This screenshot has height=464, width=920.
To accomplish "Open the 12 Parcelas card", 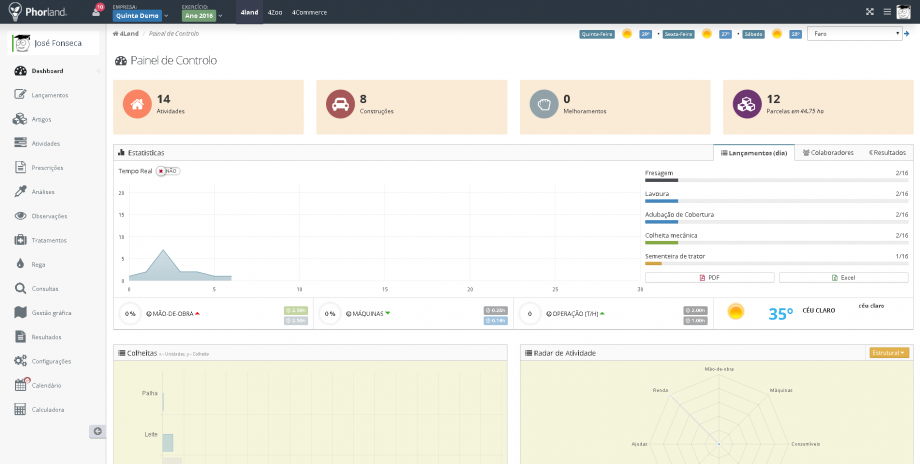I will pyautogui.click(x=818, y=107).
